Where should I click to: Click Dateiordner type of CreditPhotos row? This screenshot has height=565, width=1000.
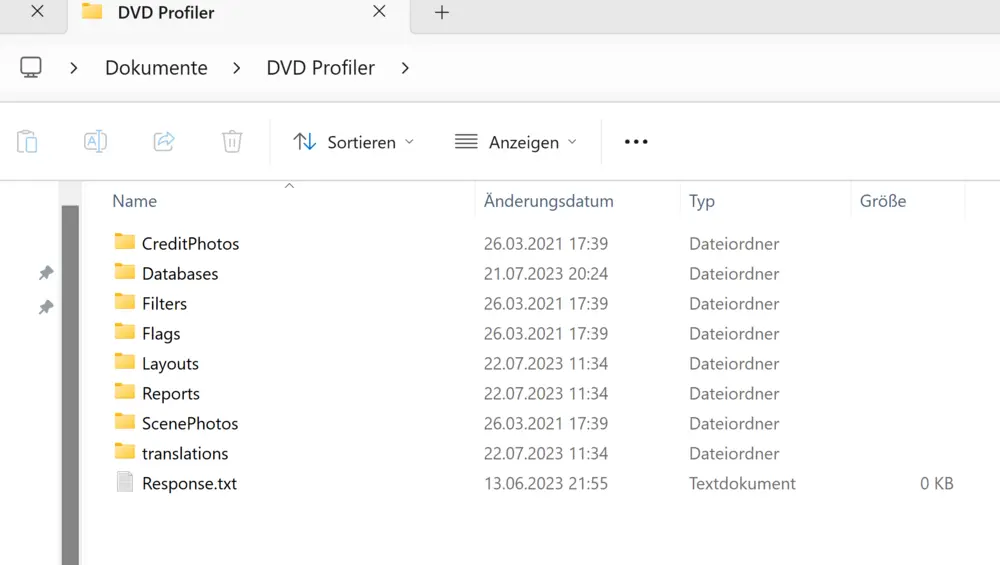734,244
